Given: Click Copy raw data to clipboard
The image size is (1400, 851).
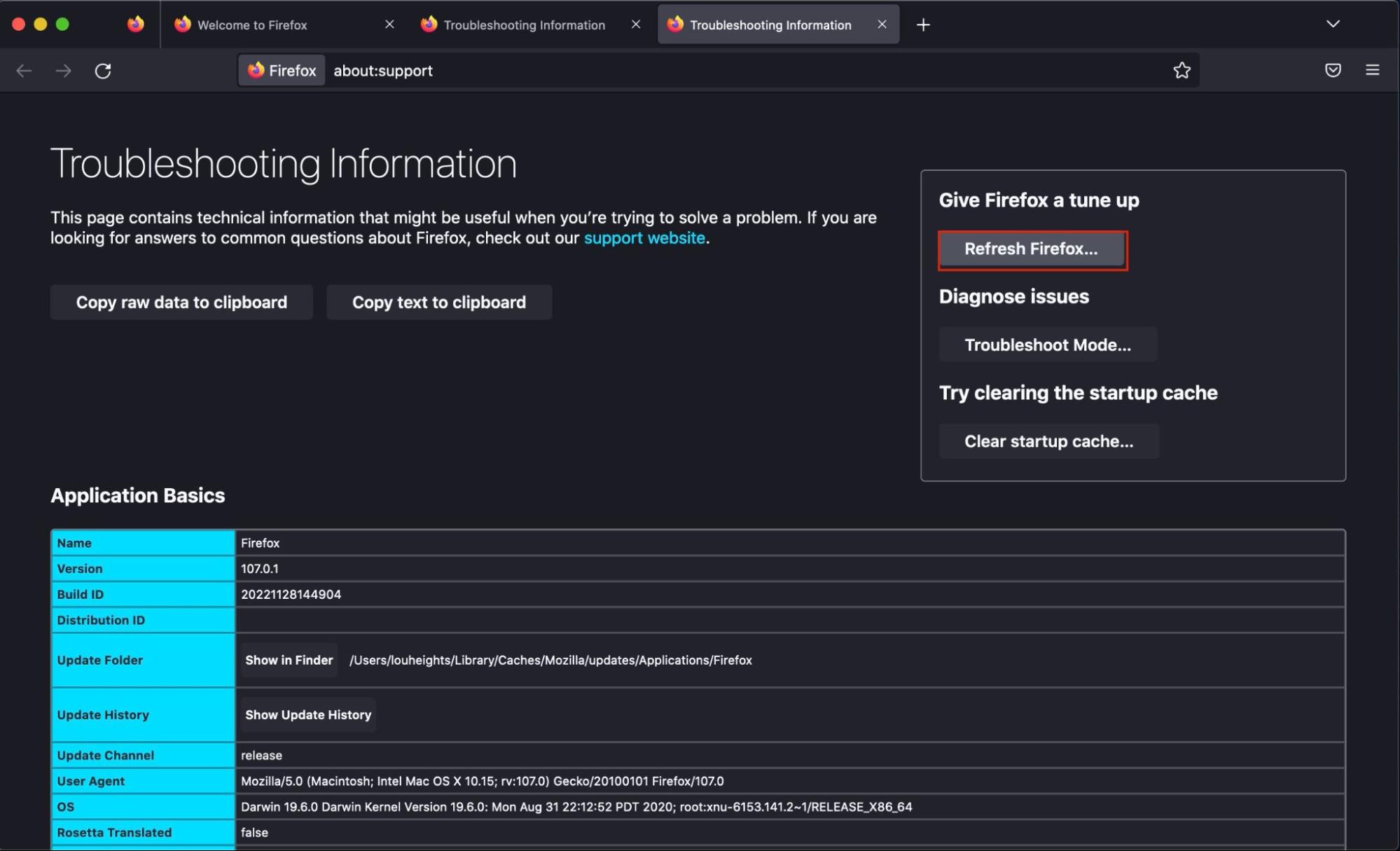Looking at the screenshot, I should (x=181, y=302).
